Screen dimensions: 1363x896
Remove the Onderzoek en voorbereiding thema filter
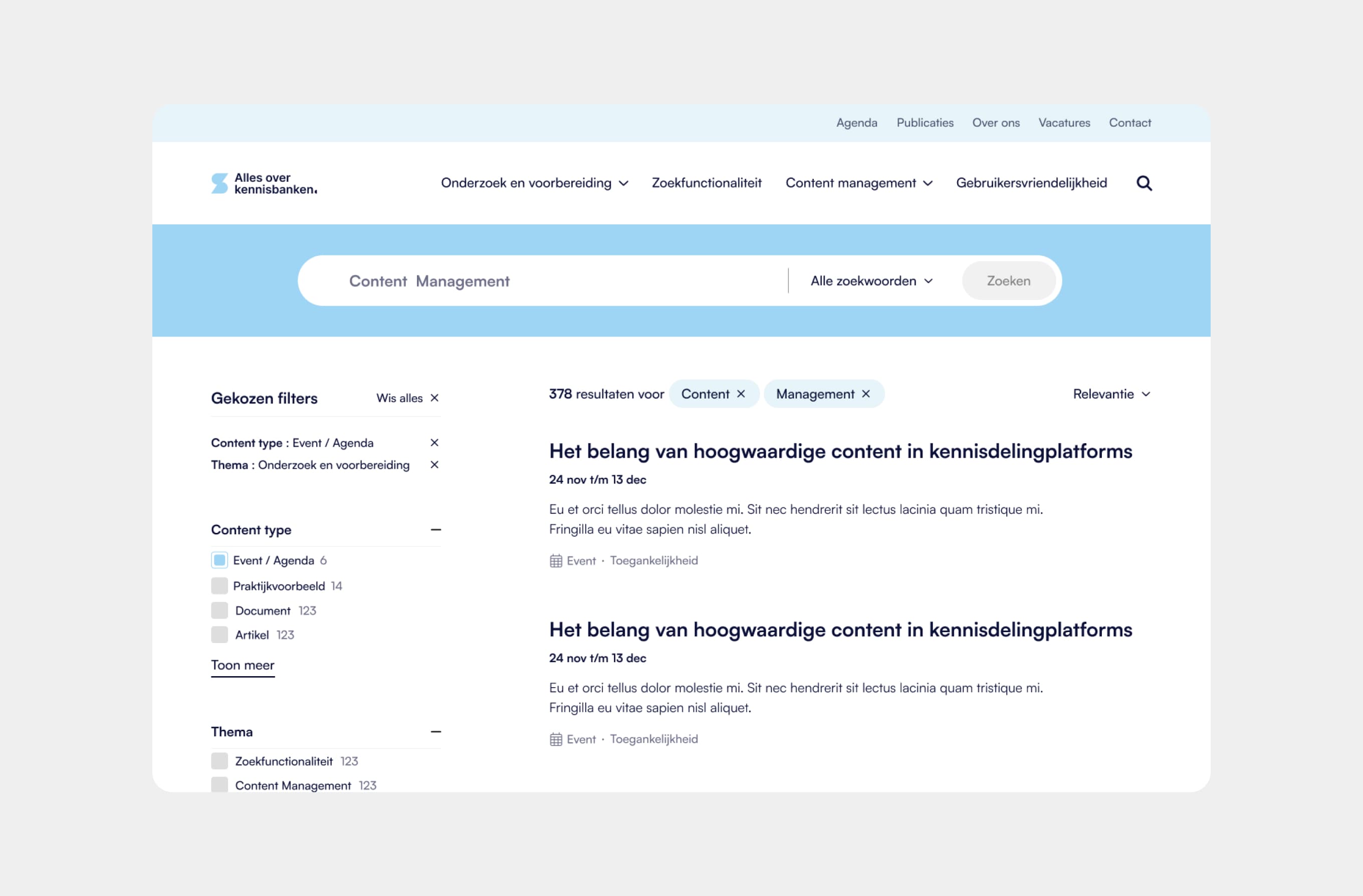(x=434, y=465)
